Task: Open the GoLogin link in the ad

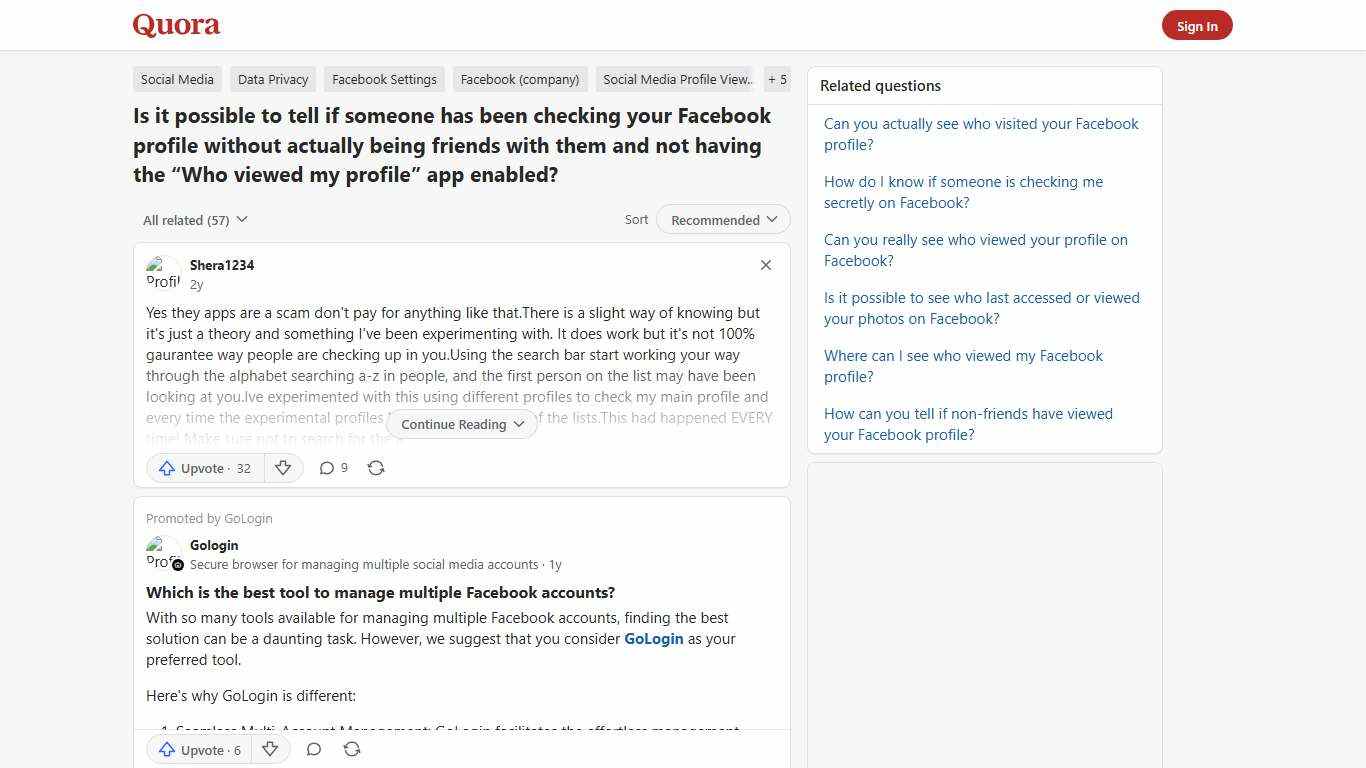Action: pyautogui.click(x=653, y=638)
